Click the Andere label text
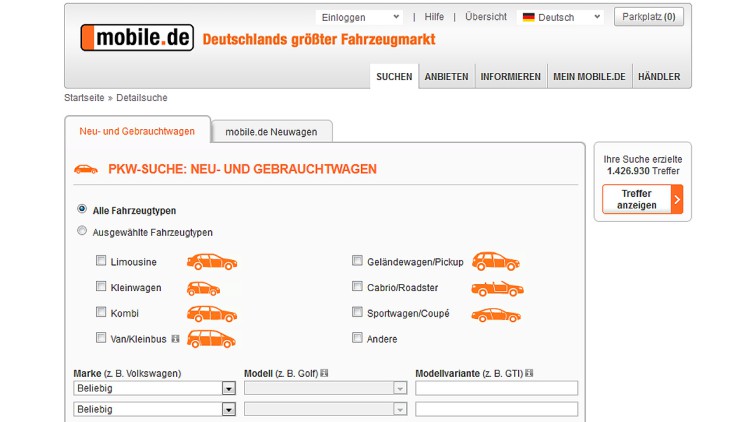 point(382,339)
